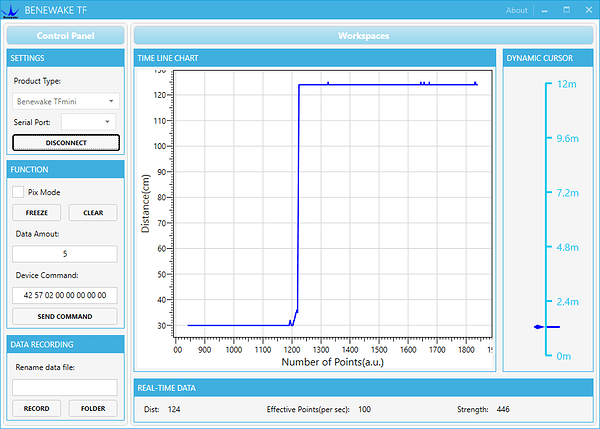
Task: Maximize the BENEWAKE TF window
Action: tap(566, 10)
